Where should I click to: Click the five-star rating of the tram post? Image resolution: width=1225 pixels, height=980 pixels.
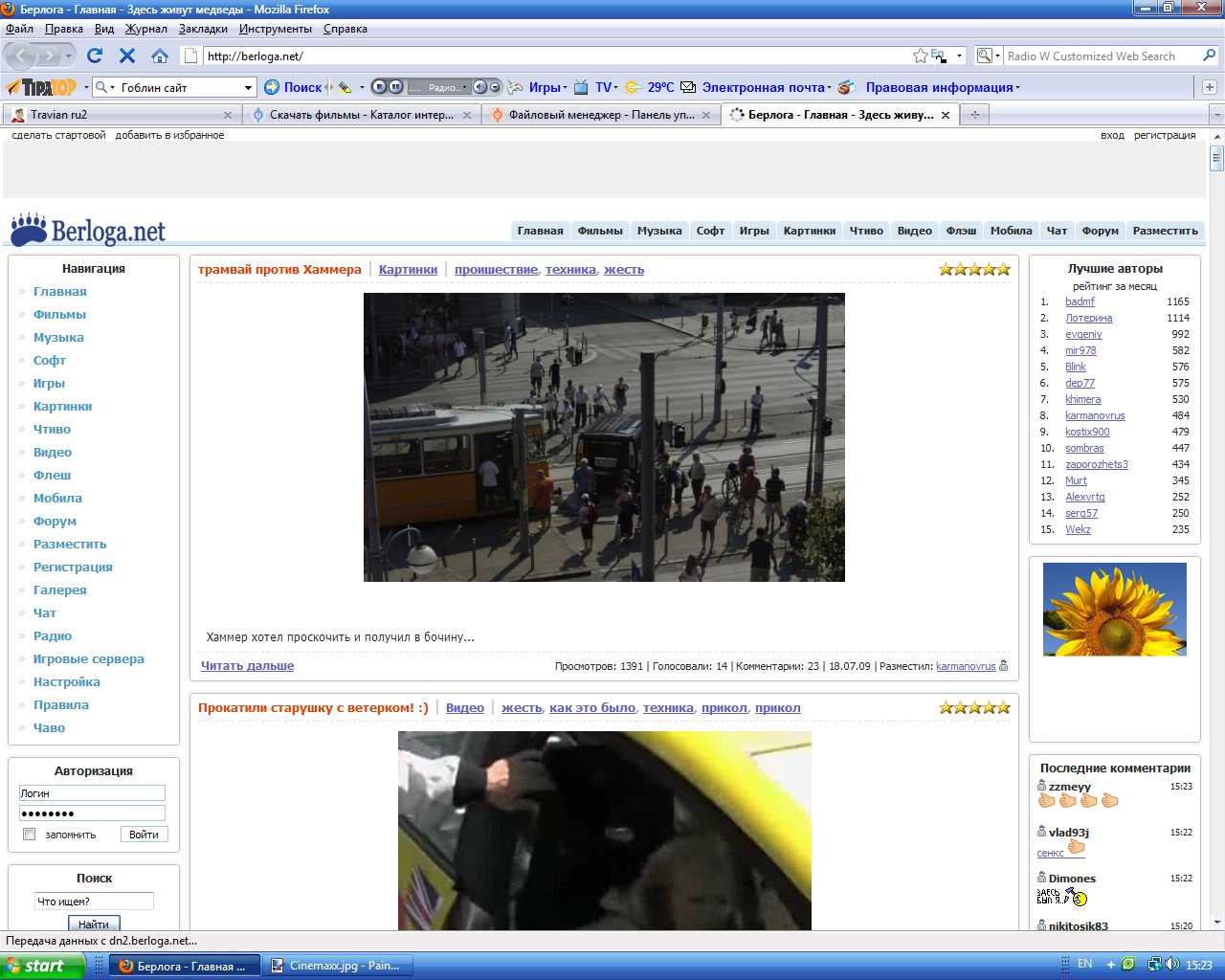click(974, 270)
